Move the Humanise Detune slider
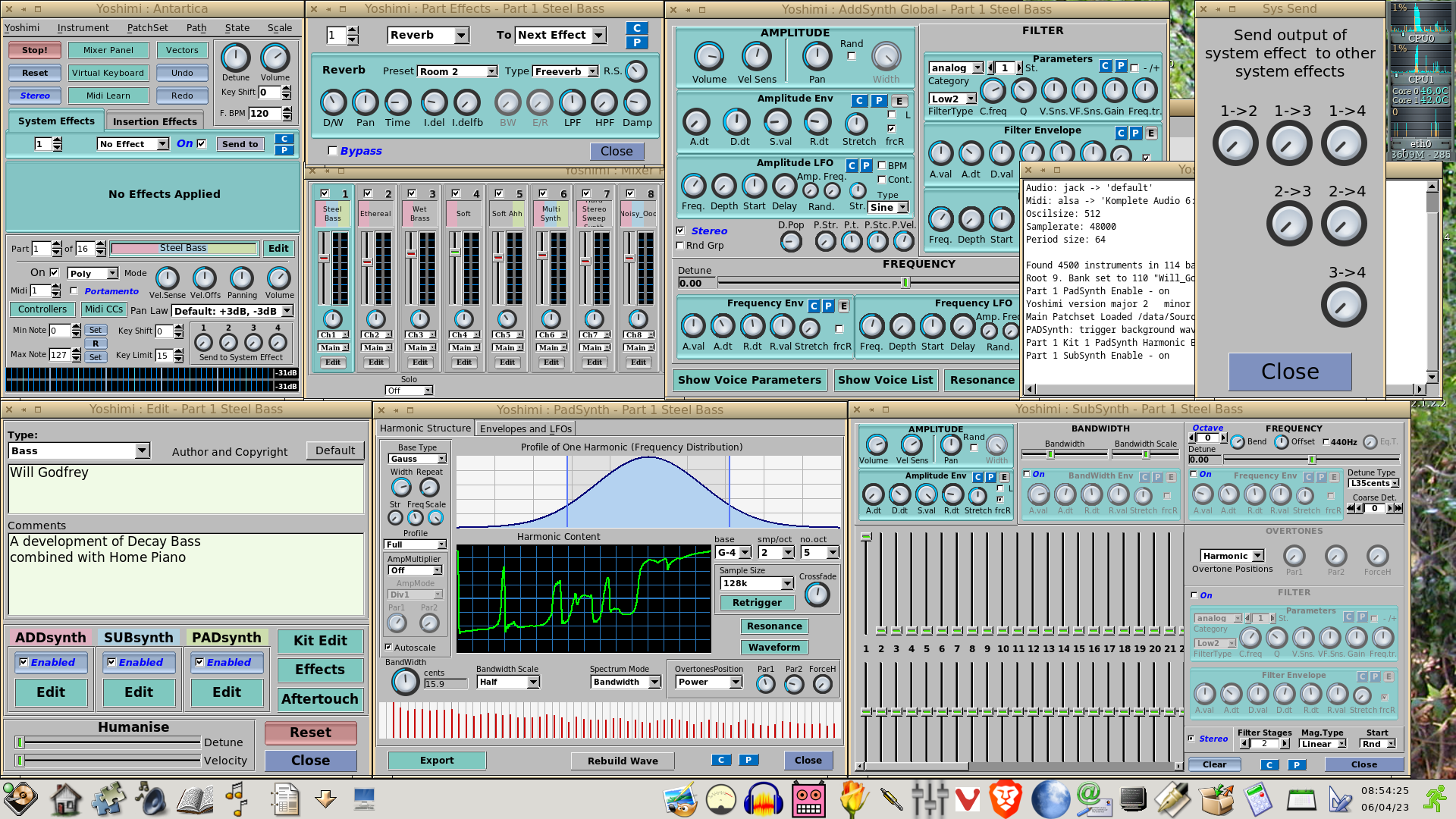Viewport: 1456px width, 819px height. [x=108, y=742]
